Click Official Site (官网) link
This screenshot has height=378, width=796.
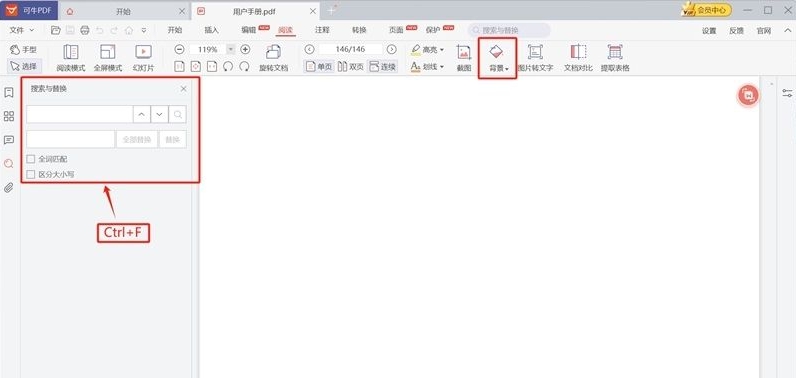pos(764,30)
